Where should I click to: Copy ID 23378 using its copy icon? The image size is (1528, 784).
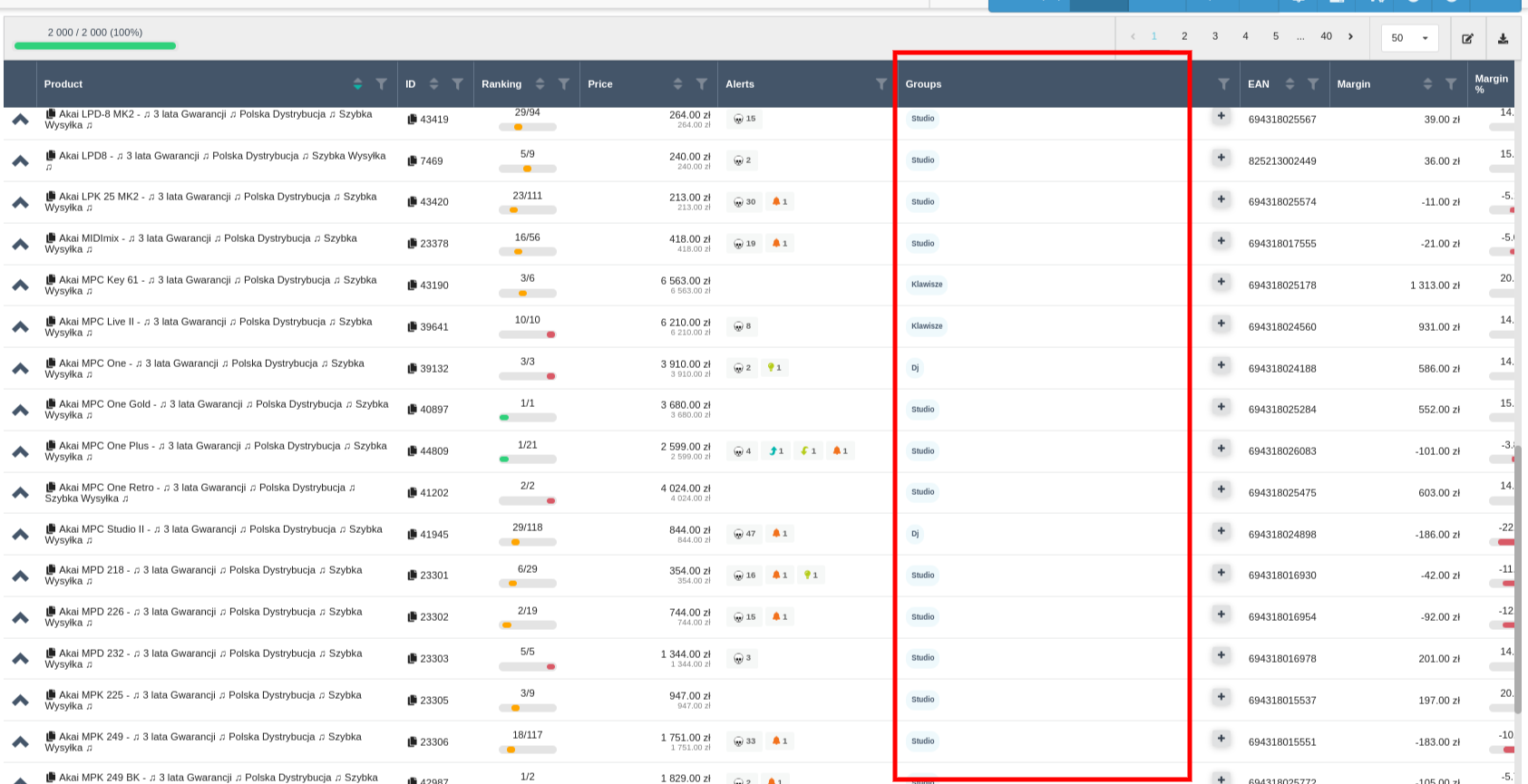coord(413,243)
